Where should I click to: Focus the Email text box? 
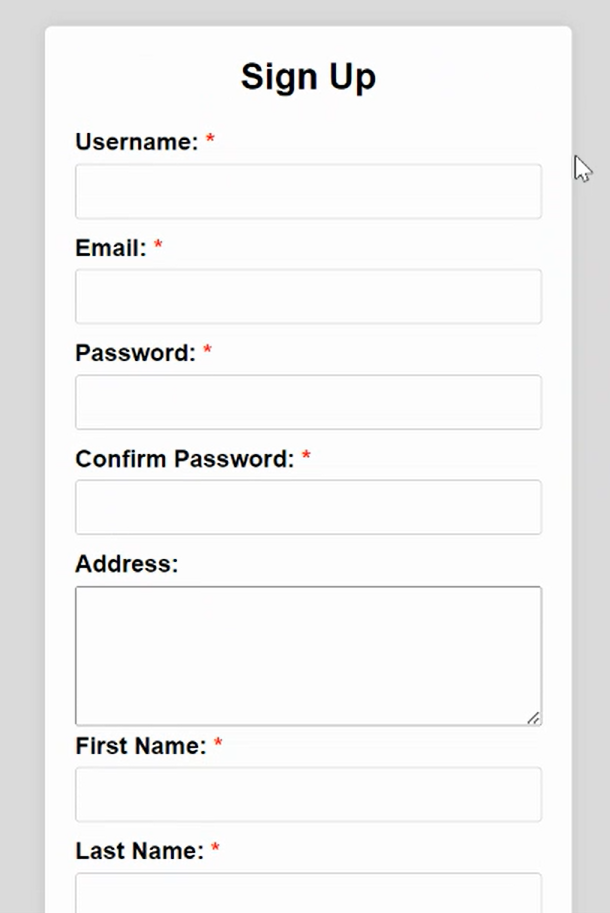pos(308,296)
